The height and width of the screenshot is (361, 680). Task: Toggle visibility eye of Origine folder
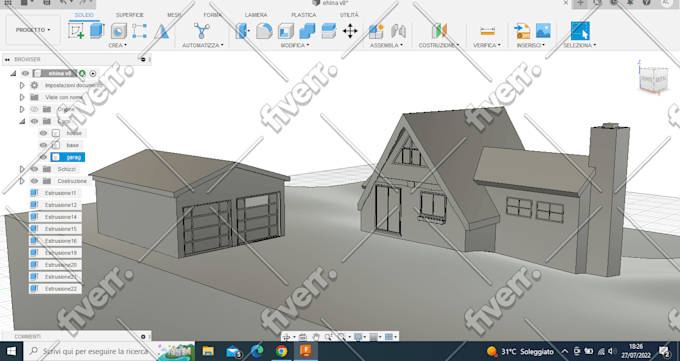click(x=35, y=109)
